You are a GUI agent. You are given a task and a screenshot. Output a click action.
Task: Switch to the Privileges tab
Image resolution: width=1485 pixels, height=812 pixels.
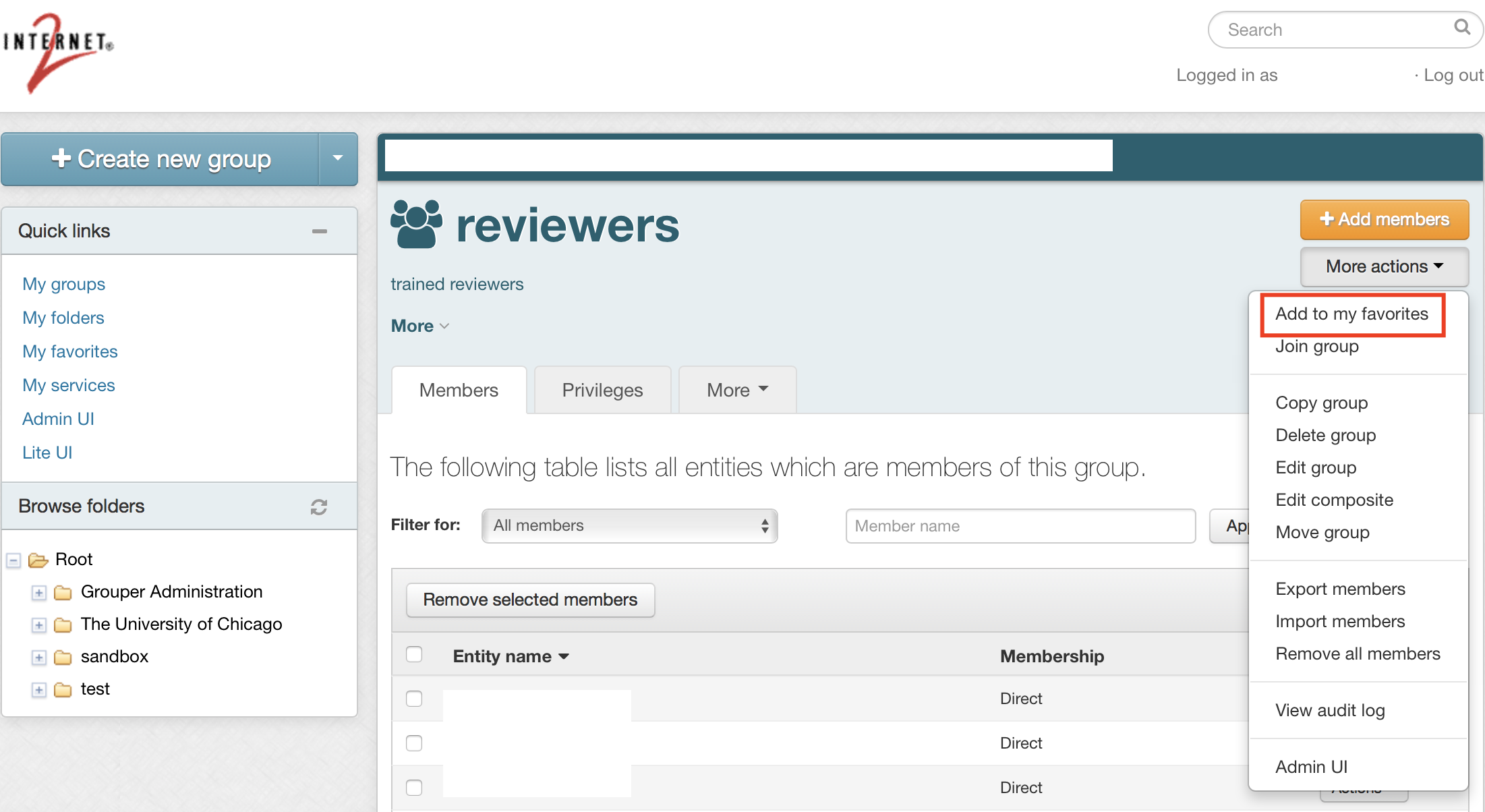(602, 390)
